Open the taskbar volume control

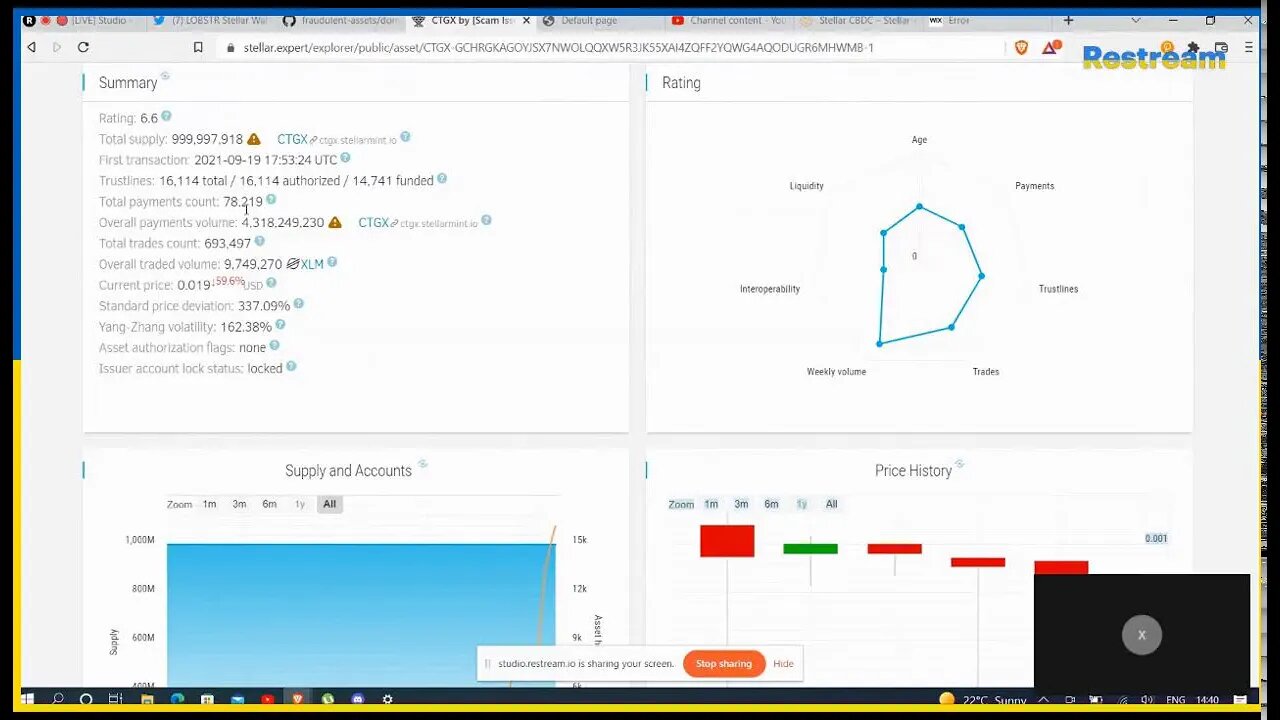click(x=1146, y=700)
